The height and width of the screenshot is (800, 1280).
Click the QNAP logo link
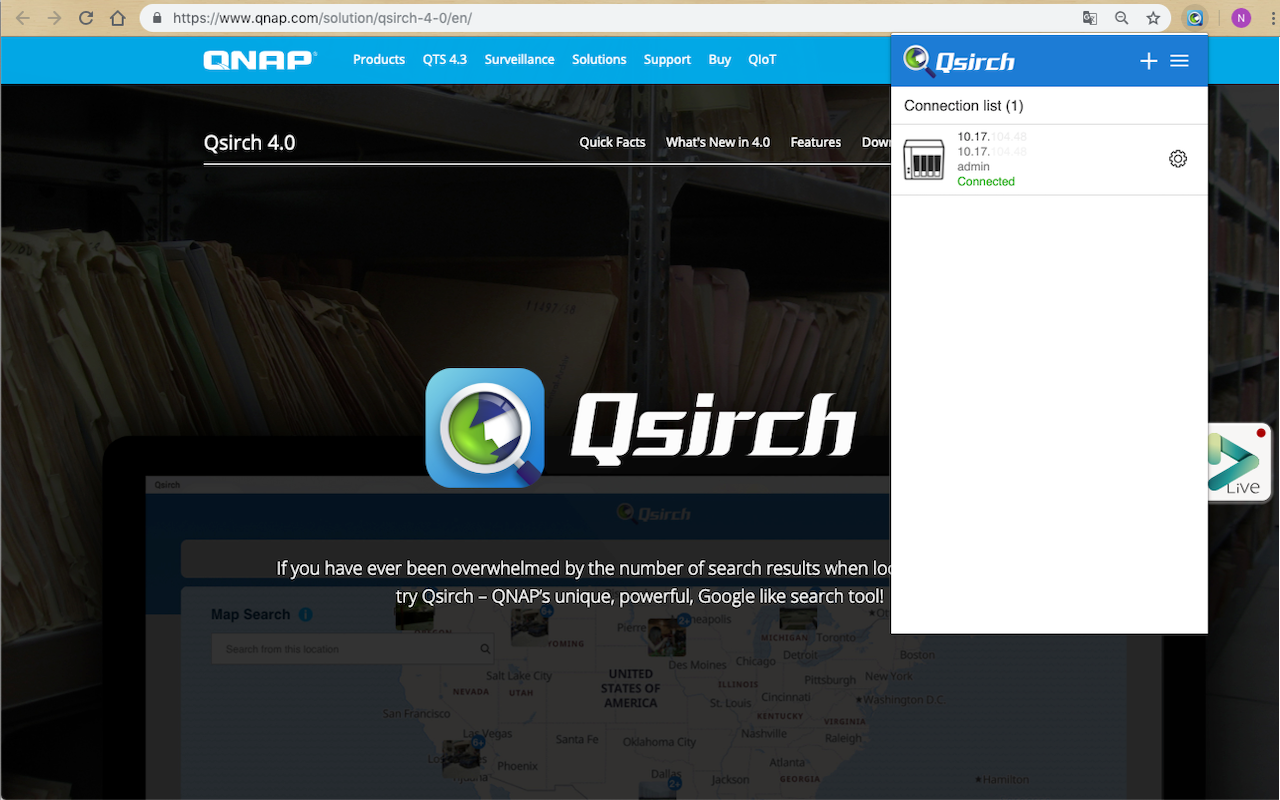tap(260, 60)
